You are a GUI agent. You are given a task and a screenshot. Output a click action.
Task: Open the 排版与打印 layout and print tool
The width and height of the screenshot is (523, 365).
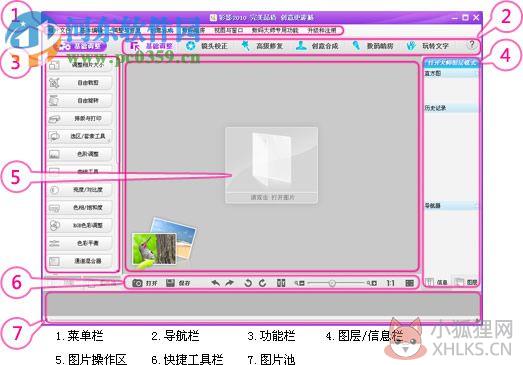tap(80, 118)
